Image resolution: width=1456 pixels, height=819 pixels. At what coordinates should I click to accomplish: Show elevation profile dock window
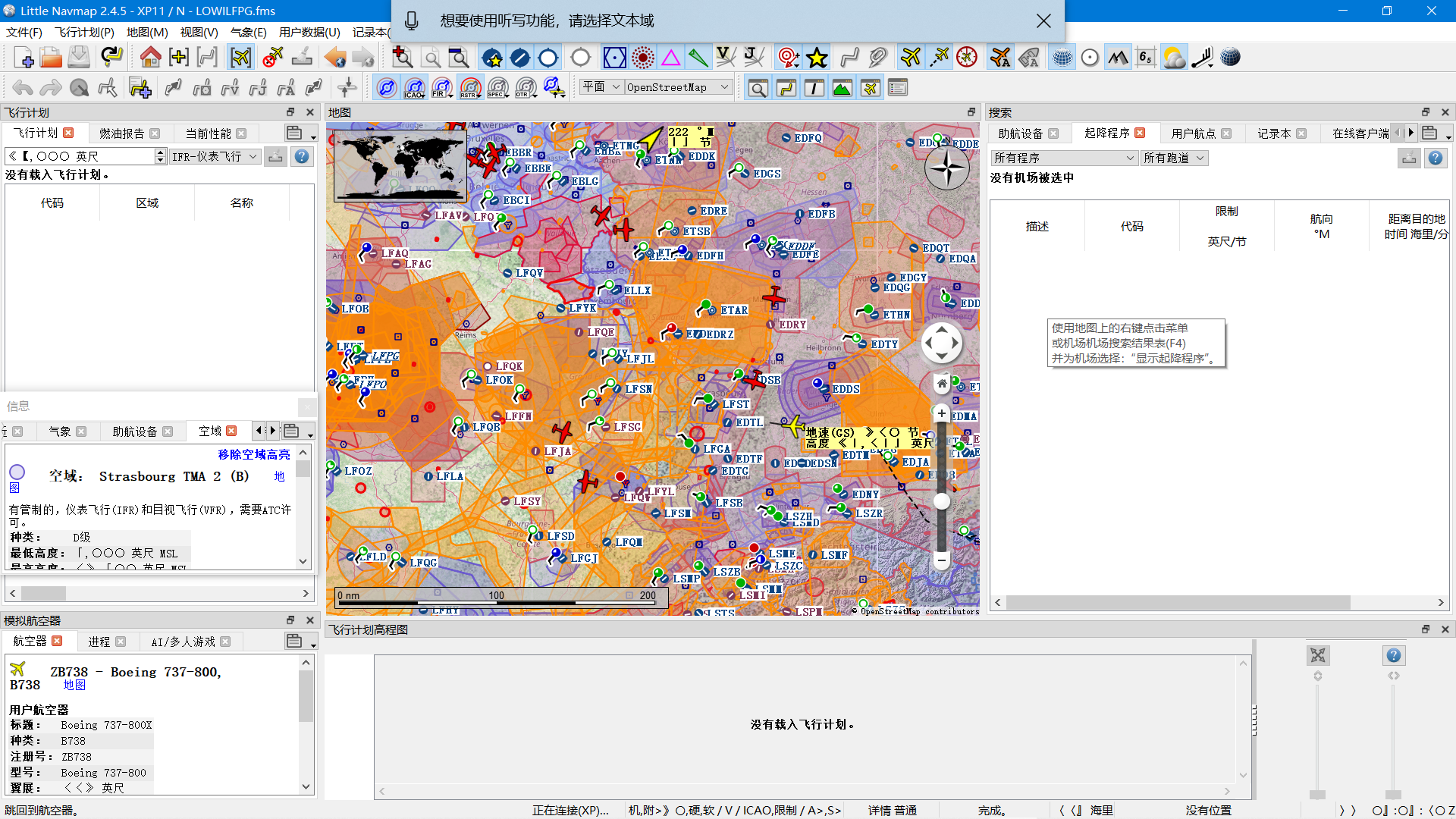point(842,88)
